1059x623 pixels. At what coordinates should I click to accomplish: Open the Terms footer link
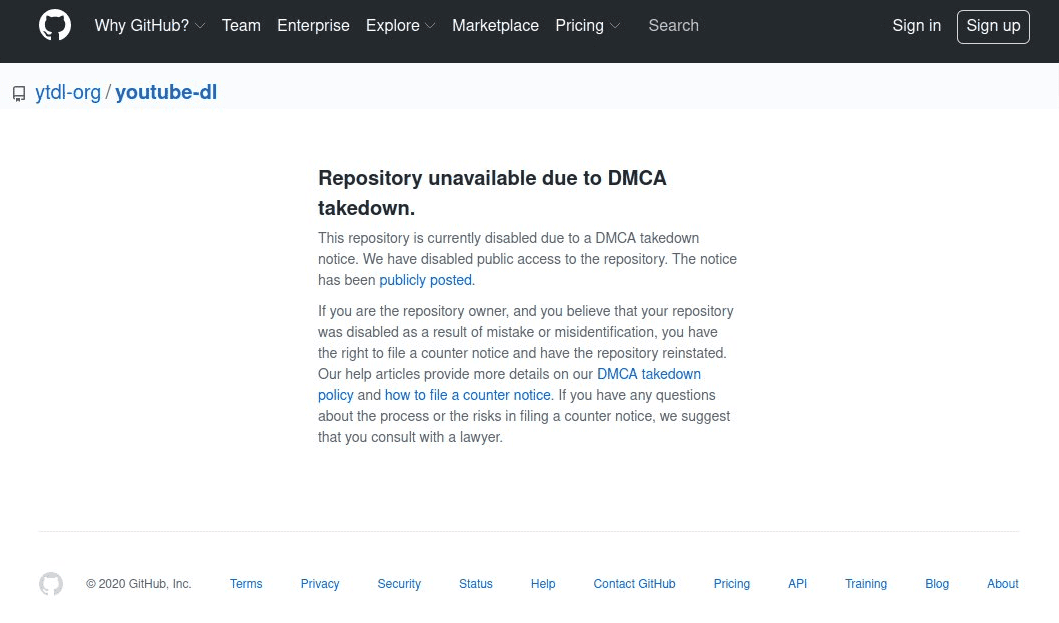click(x=246, y=584)
